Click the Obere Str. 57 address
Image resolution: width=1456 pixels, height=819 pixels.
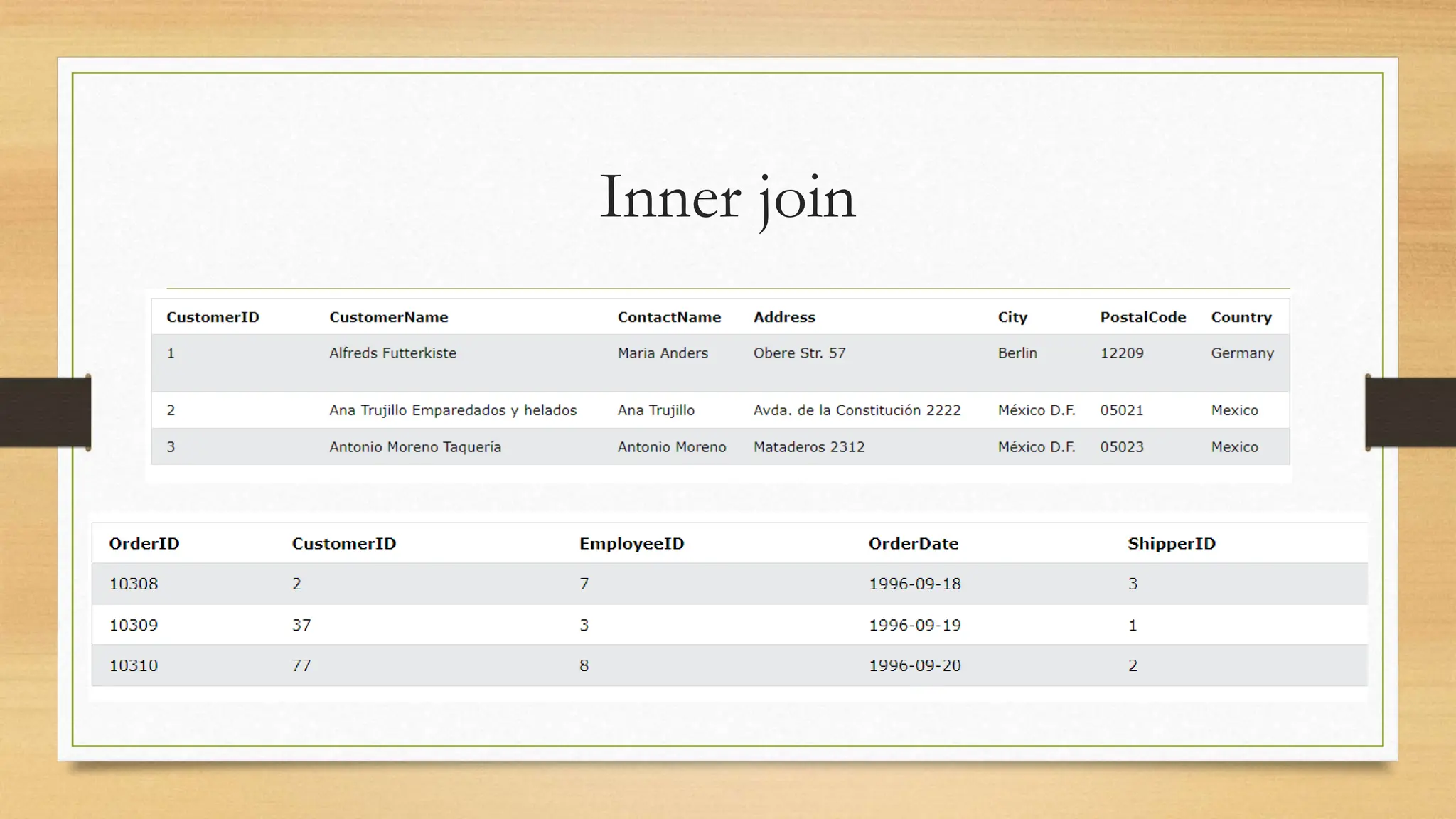coord(799,353)
